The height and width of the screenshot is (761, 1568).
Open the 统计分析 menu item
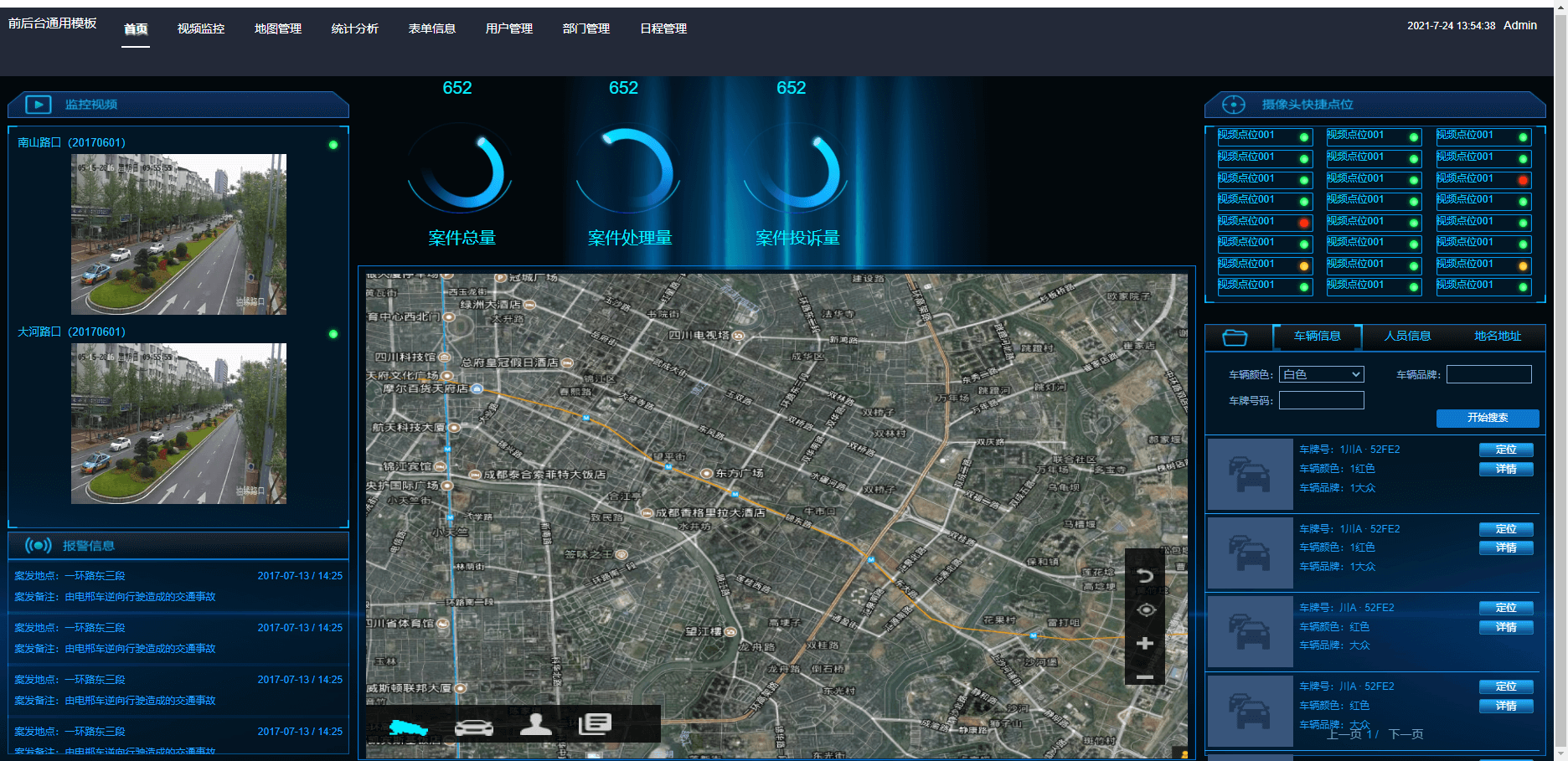tap(355, 28)
